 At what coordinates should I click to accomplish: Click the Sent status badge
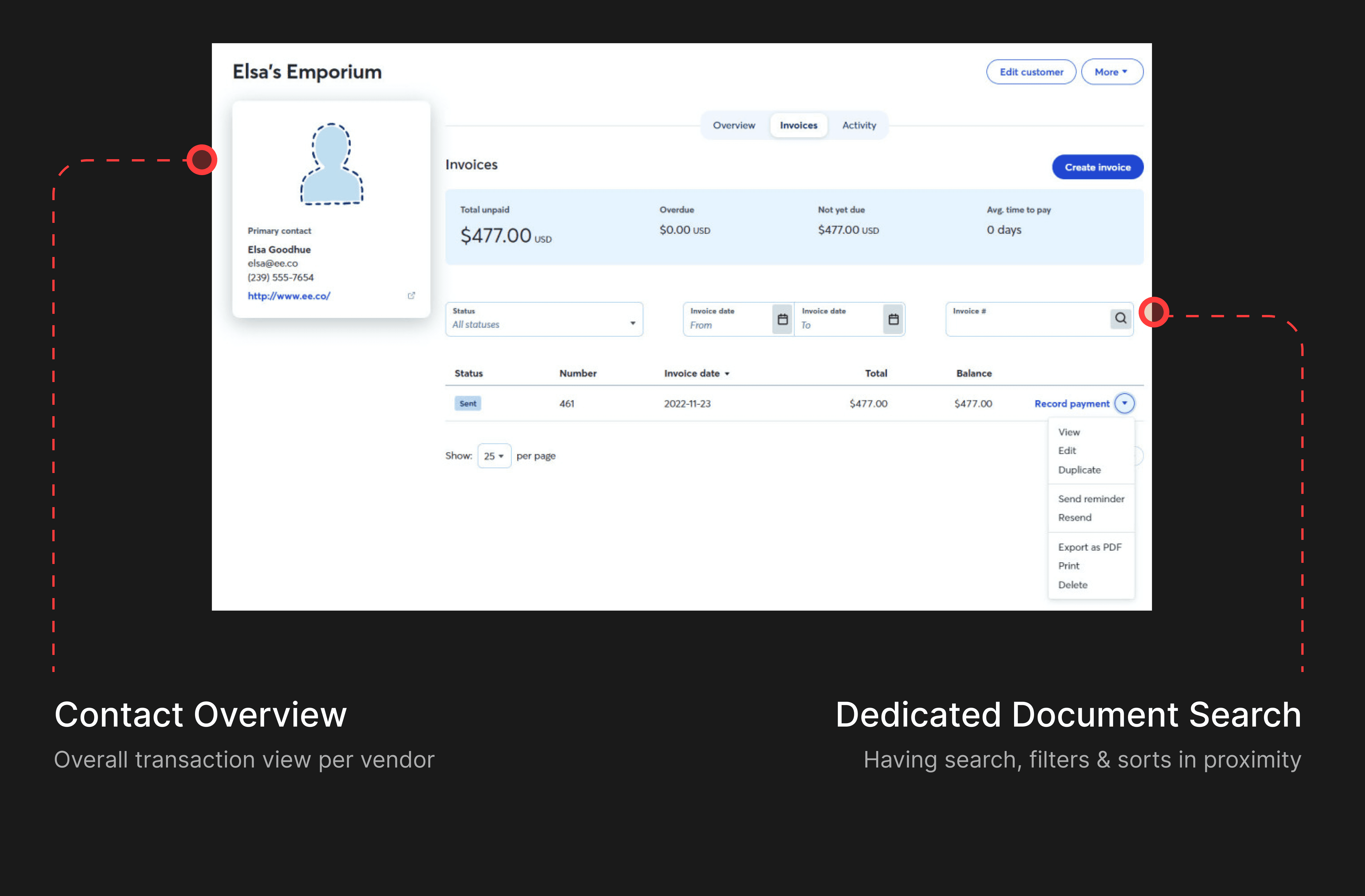point(468,404)
